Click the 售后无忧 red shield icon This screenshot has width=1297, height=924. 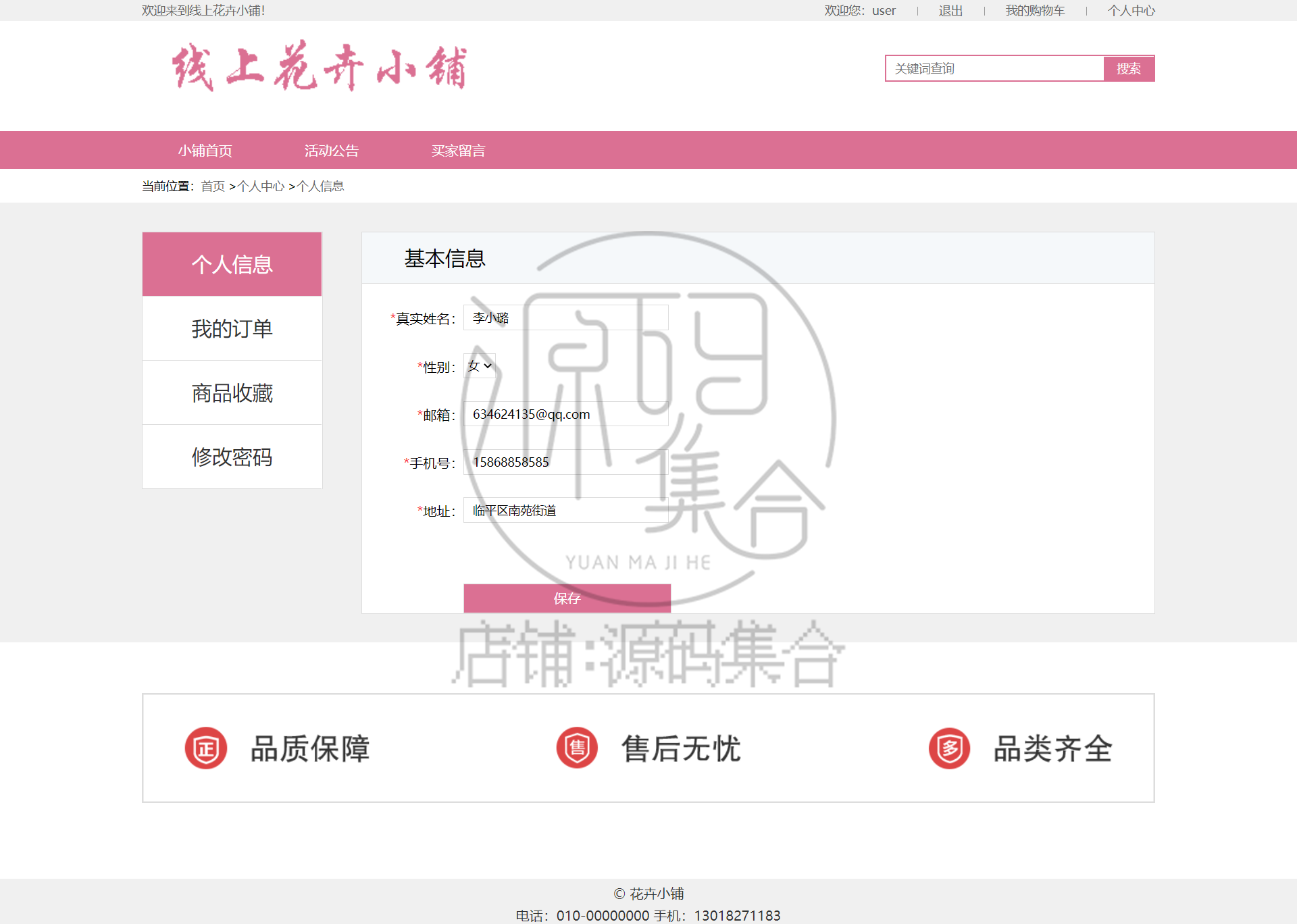(x=577, y=748)
